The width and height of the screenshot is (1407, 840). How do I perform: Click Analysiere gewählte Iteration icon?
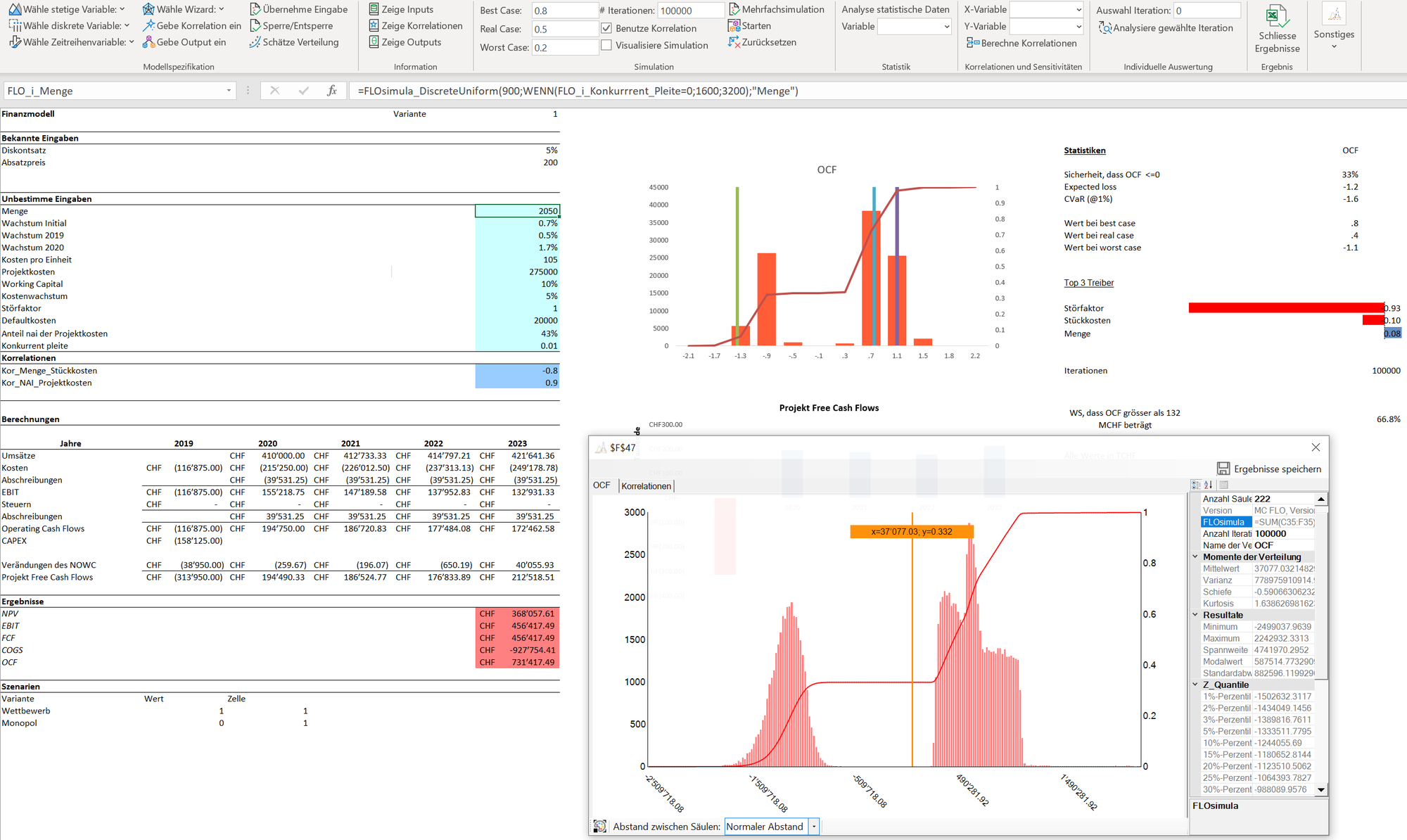pyautogui.click(x=1105, y=28)
